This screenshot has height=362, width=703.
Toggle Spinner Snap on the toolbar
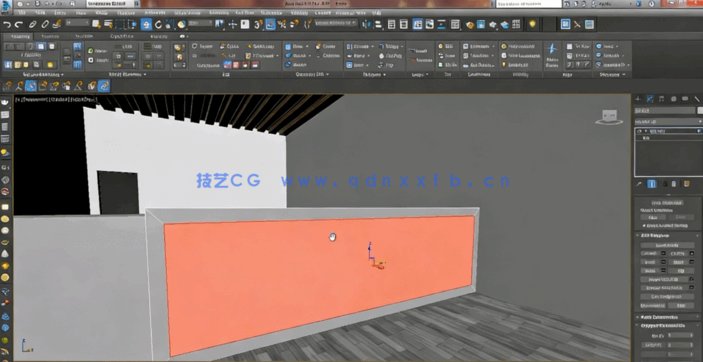tap(294, 24)
